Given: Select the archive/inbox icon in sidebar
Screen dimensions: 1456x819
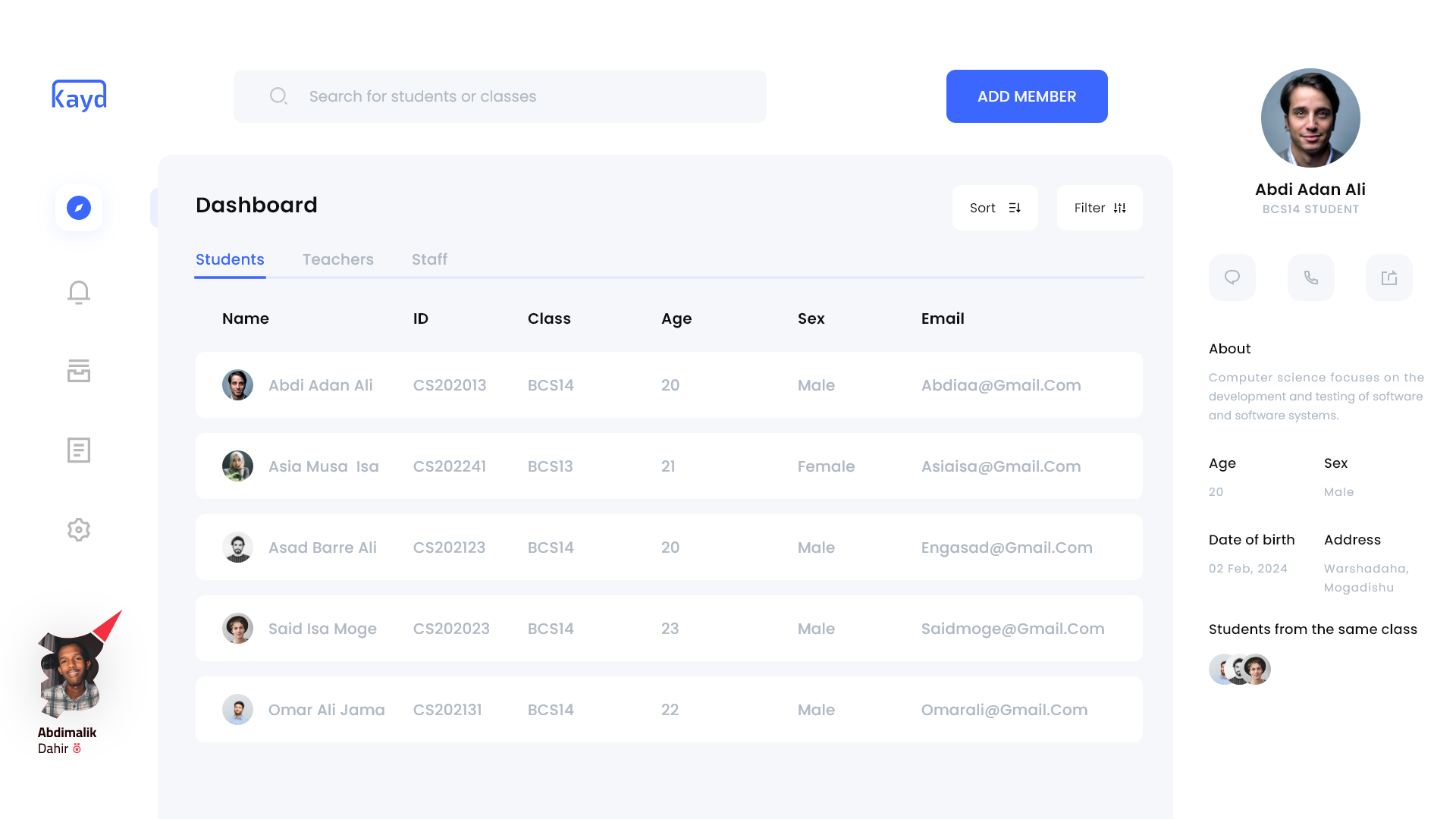Looking at the screenshot, I should 78,371.
